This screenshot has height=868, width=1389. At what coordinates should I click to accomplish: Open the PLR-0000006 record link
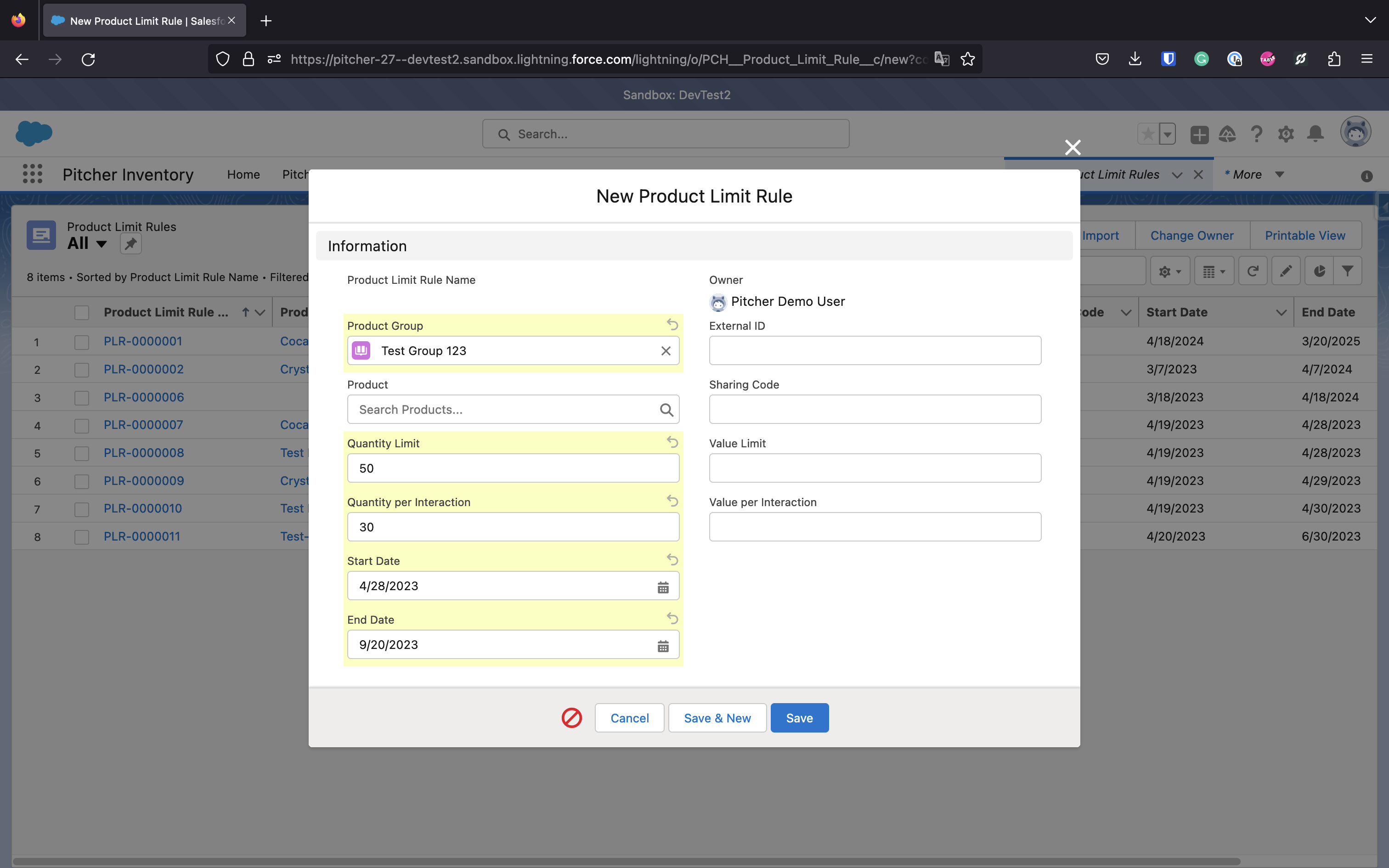[143, 397]
